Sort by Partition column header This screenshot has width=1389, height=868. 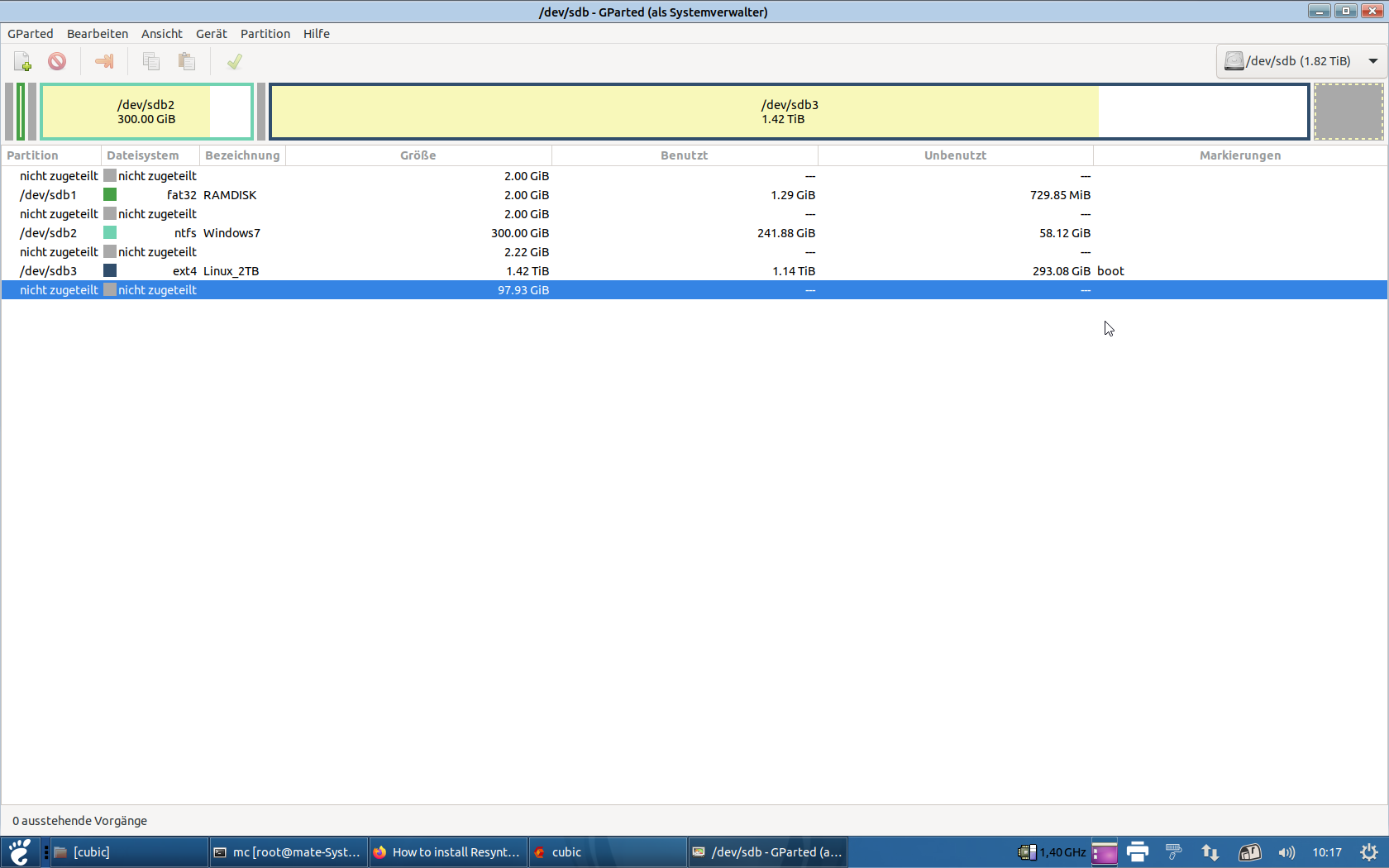pyautogui.click(x=51, y=155)
